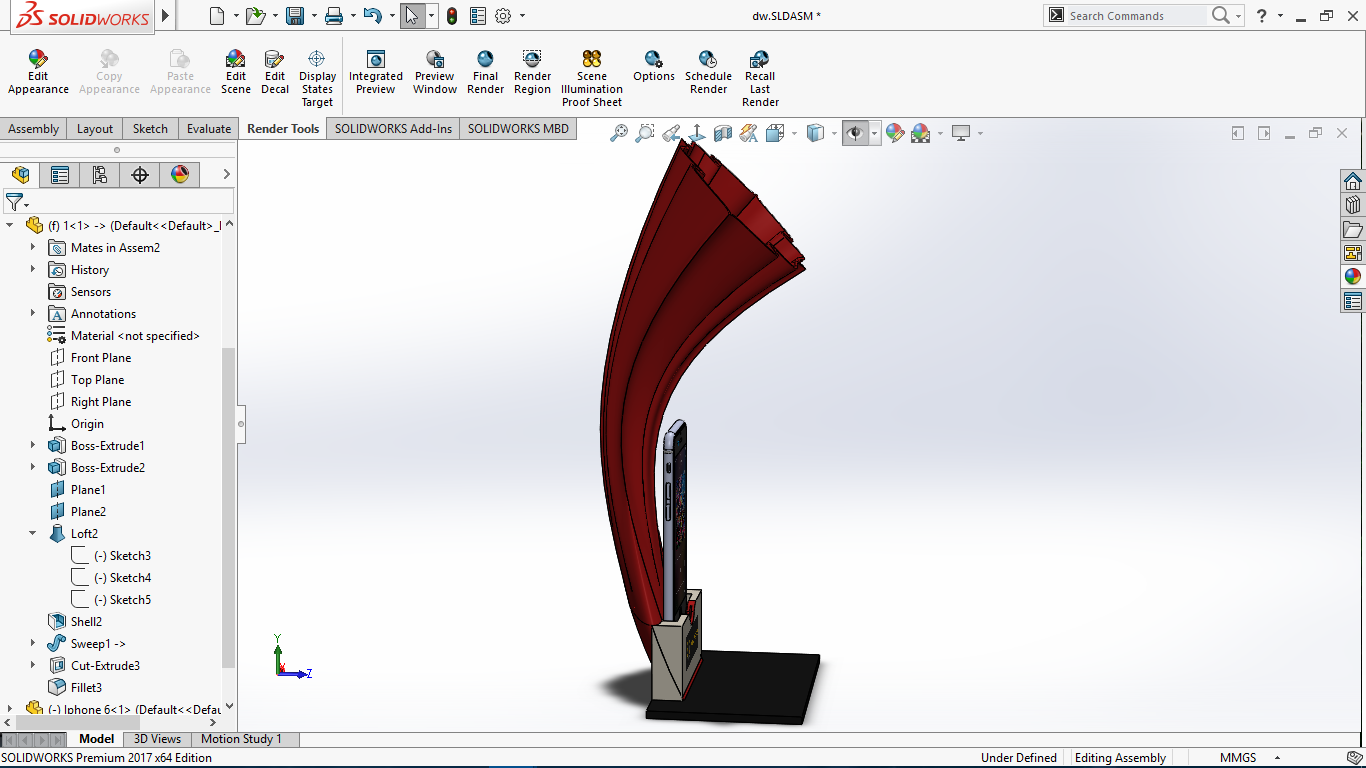Select Zoom to Area tool
This screenshot has height=768, width=1366.
pos(645,133)
